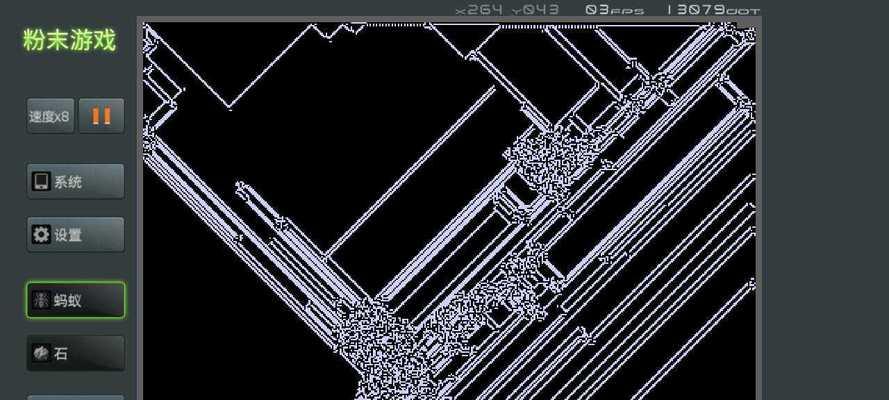Open the 设置 settings menu
The image size is (889, 400).
(x=75, y=235)
